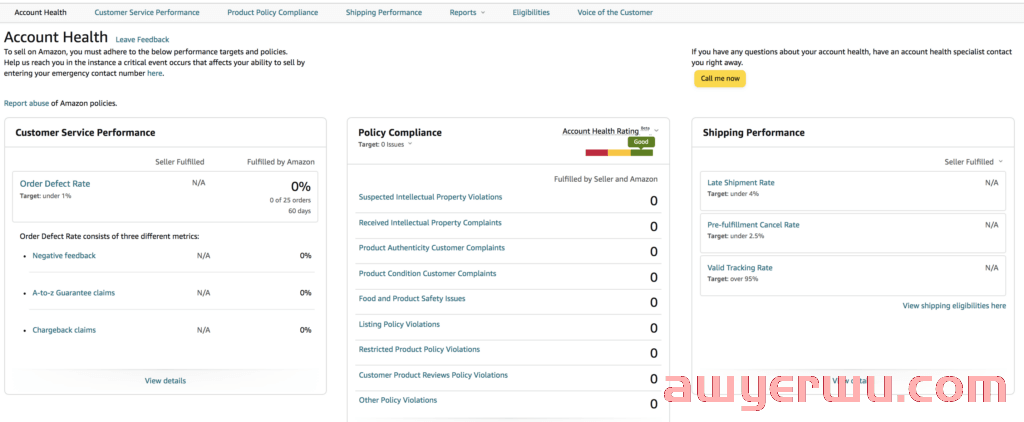Open Product Condition Customer Complaints
1024x422 pixels.
(427, 274)
